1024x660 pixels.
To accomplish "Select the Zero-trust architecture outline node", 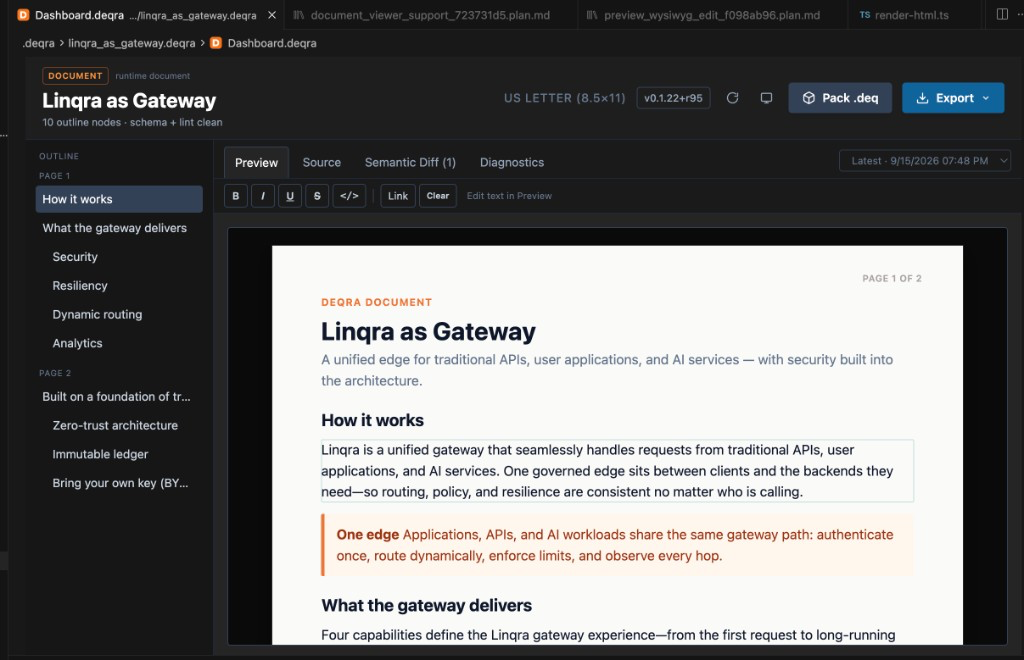I will [119, 425].
